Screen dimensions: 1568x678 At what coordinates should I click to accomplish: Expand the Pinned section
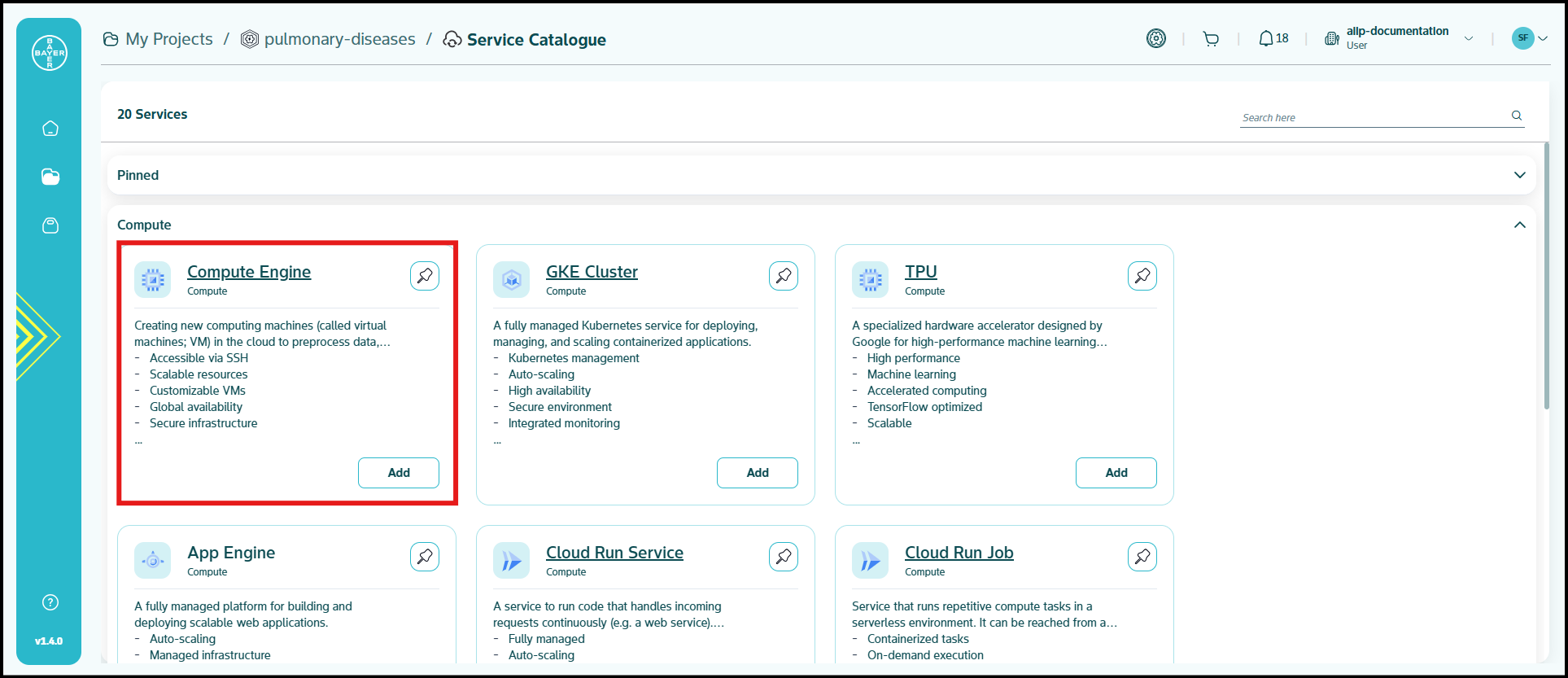pyautogui.click(x=1519, y=175)
